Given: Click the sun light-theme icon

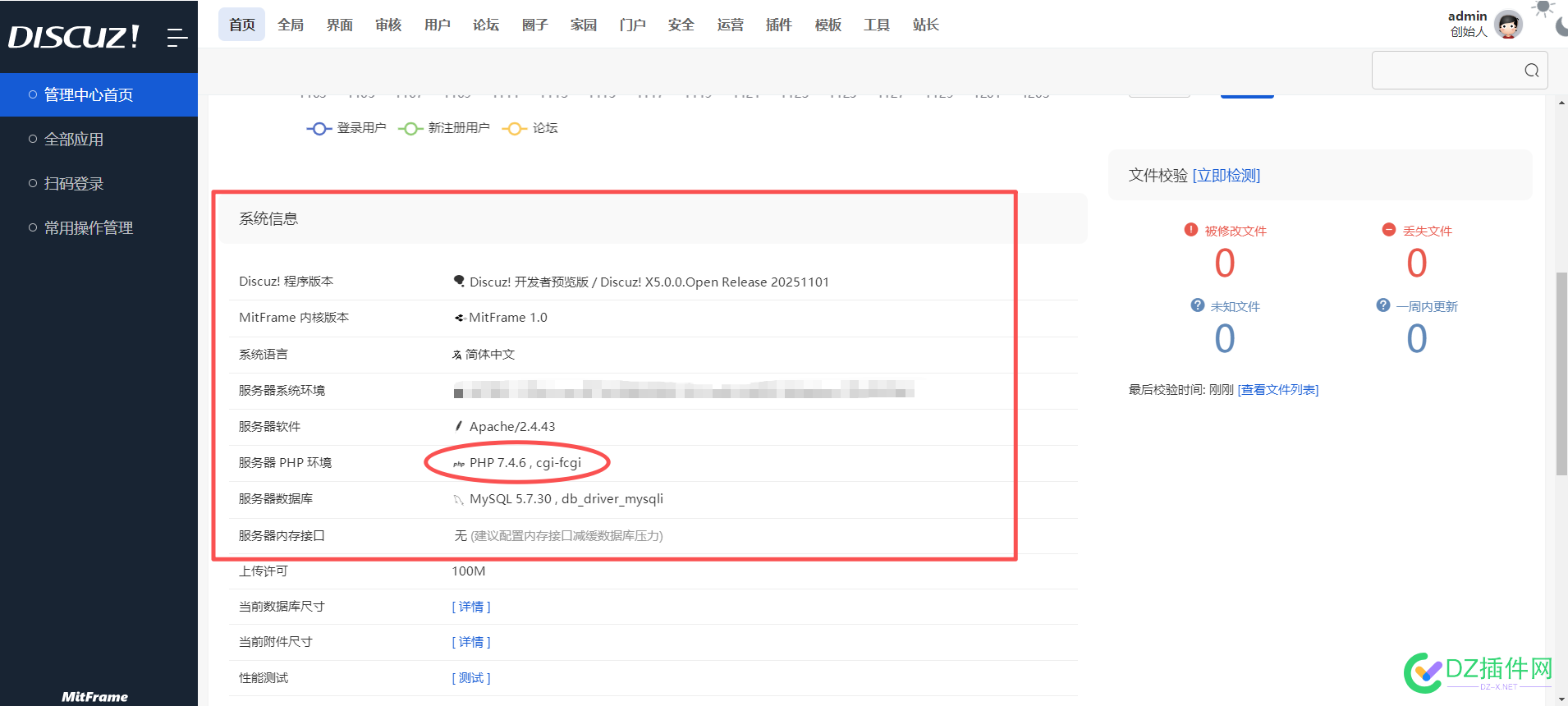Looking at the screenshot, I should pos(1543,8).
